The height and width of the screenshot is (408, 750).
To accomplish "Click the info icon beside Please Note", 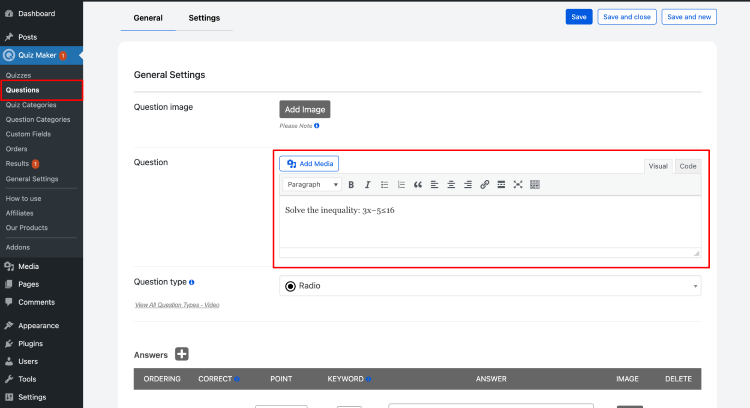I will (x=317, y=126).
